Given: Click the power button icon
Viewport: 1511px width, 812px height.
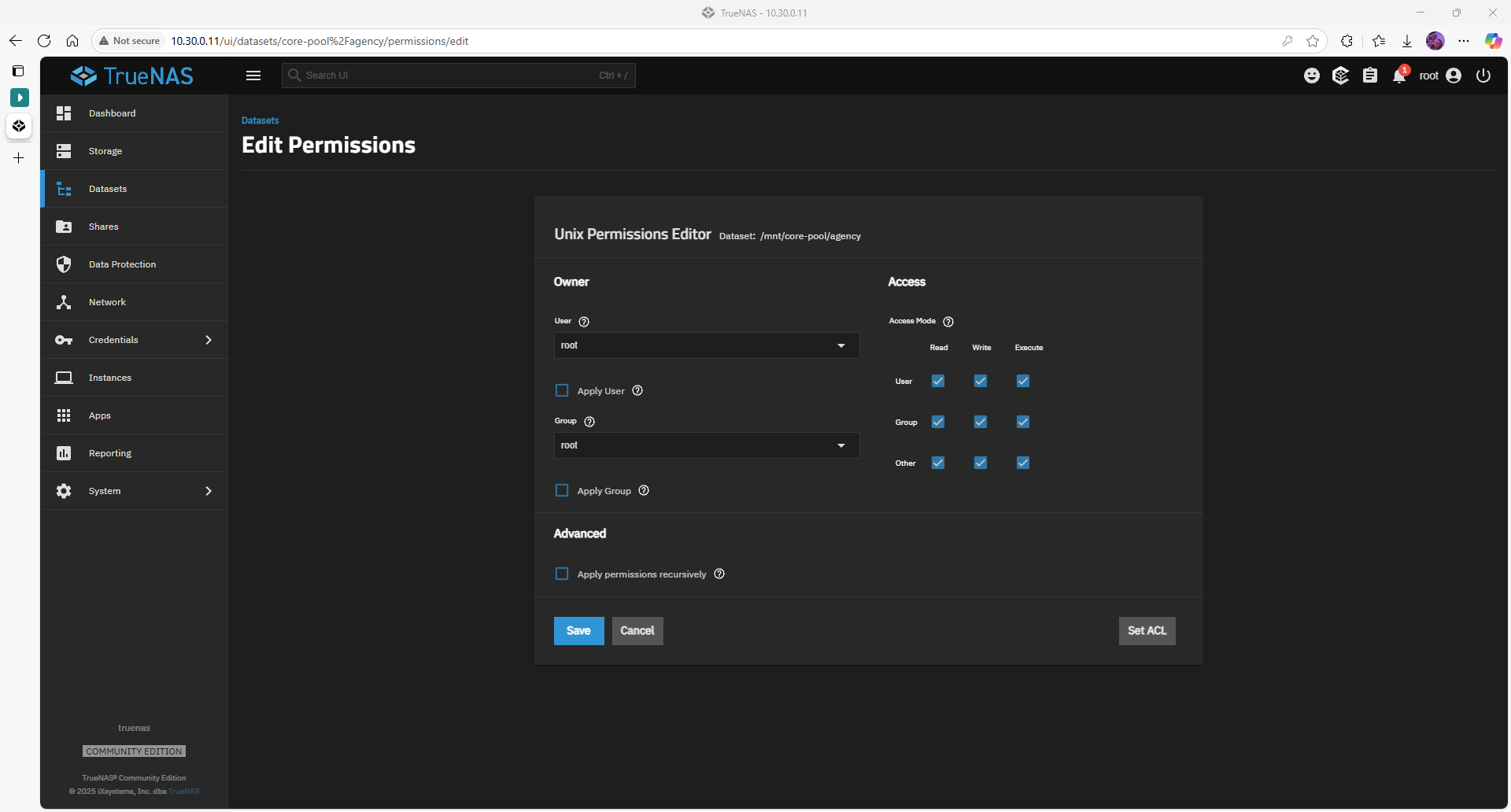Looking at the screenshot, I should pos(1483,76).
